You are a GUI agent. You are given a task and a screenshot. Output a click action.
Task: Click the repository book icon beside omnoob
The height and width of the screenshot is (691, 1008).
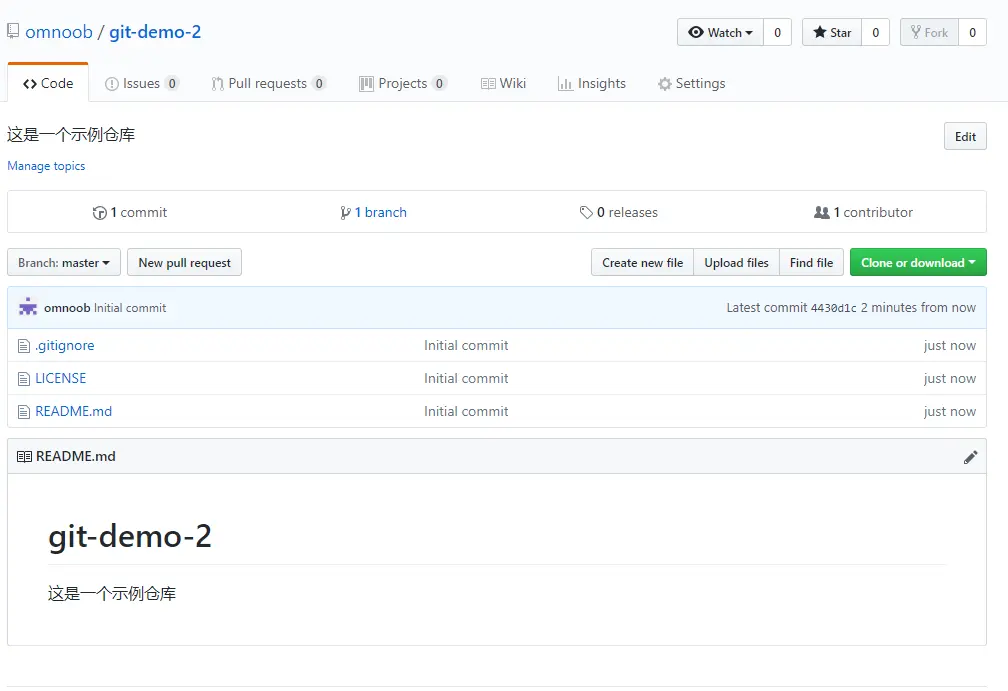[13, 31]
